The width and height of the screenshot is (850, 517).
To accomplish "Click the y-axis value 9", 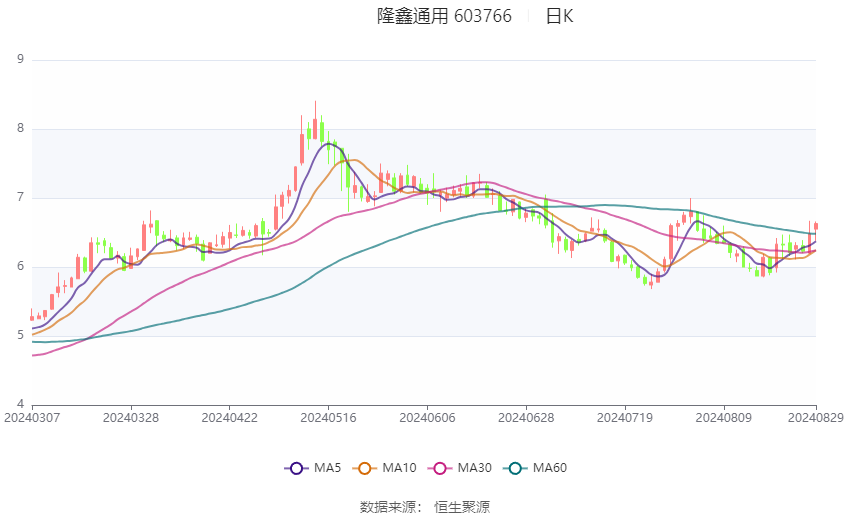I will pyautogui.click(x=21, y=59).
